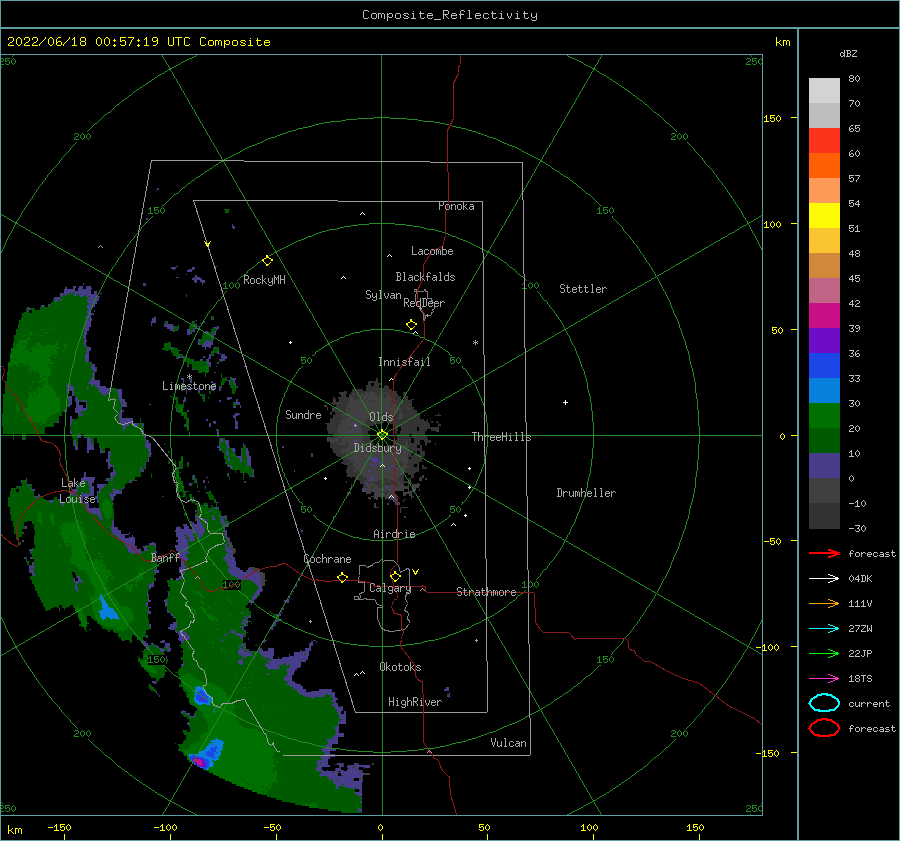The width and height of the screenshot is (900, 841).
Task: Select the Ponoka city label
Action: coord(456,206)
